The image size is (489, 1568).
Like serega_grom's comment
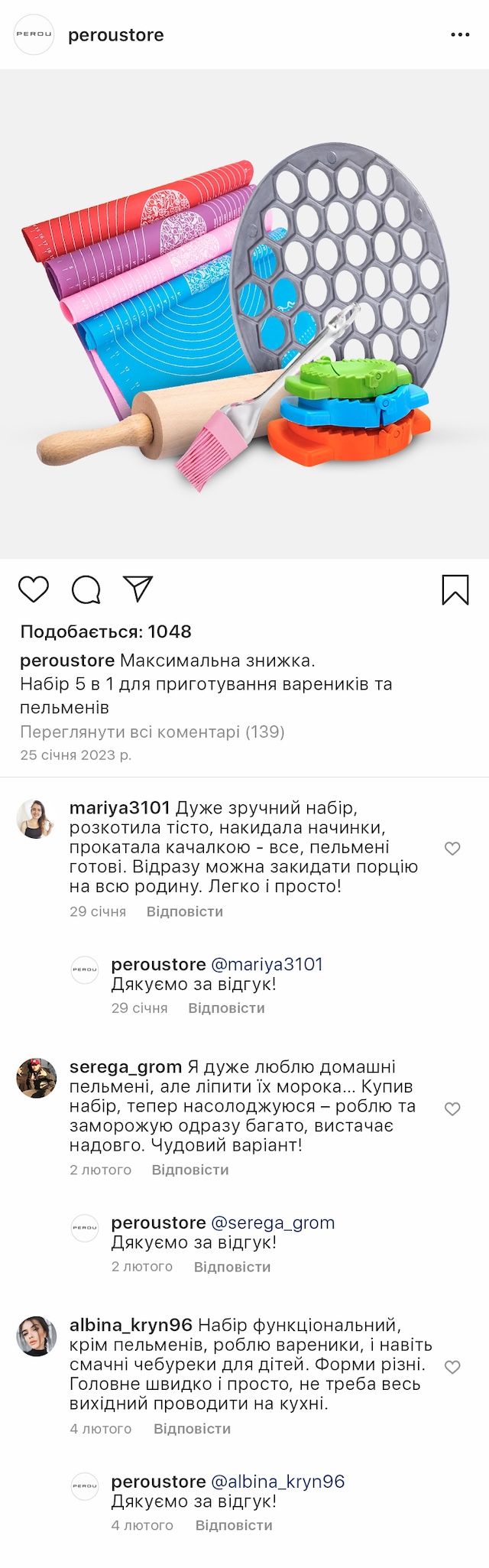[x=452, y=1109]
